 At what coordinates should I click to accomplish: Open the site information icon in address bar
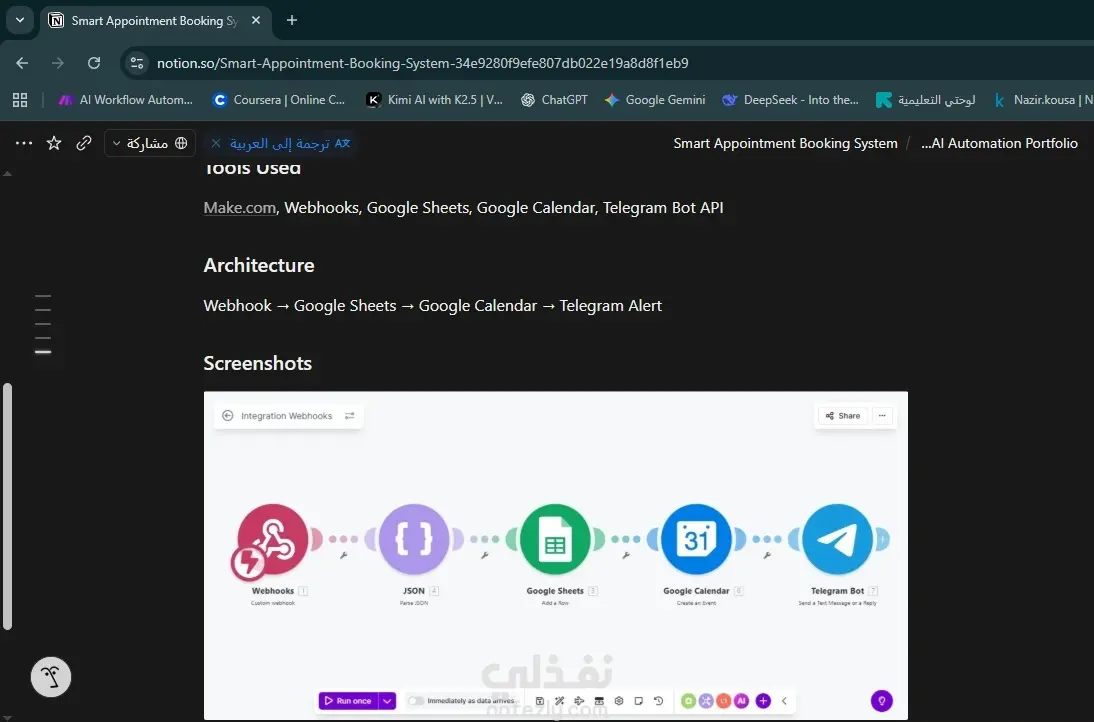point(137,63)
